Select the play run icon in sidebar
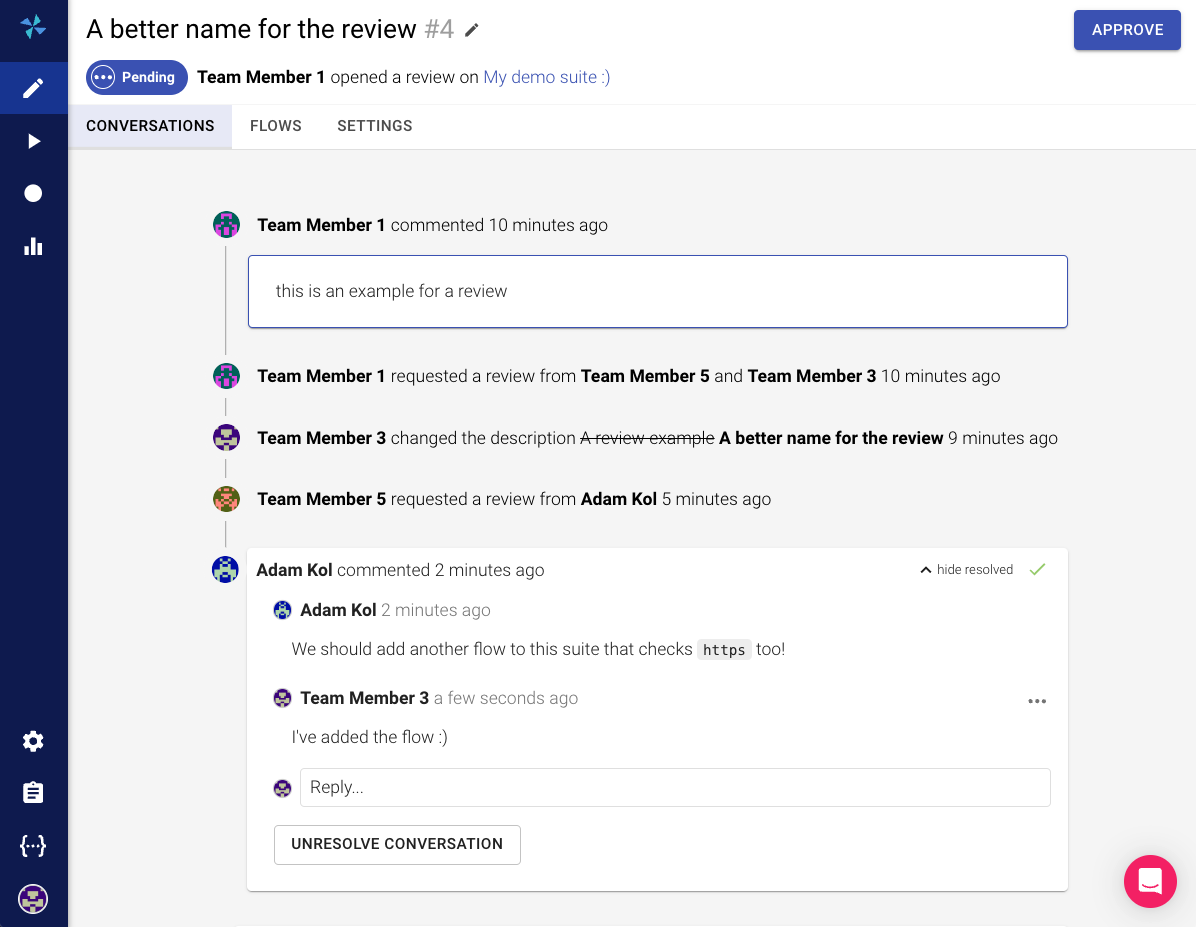1196x927 pixels. (x=33, y=141)
